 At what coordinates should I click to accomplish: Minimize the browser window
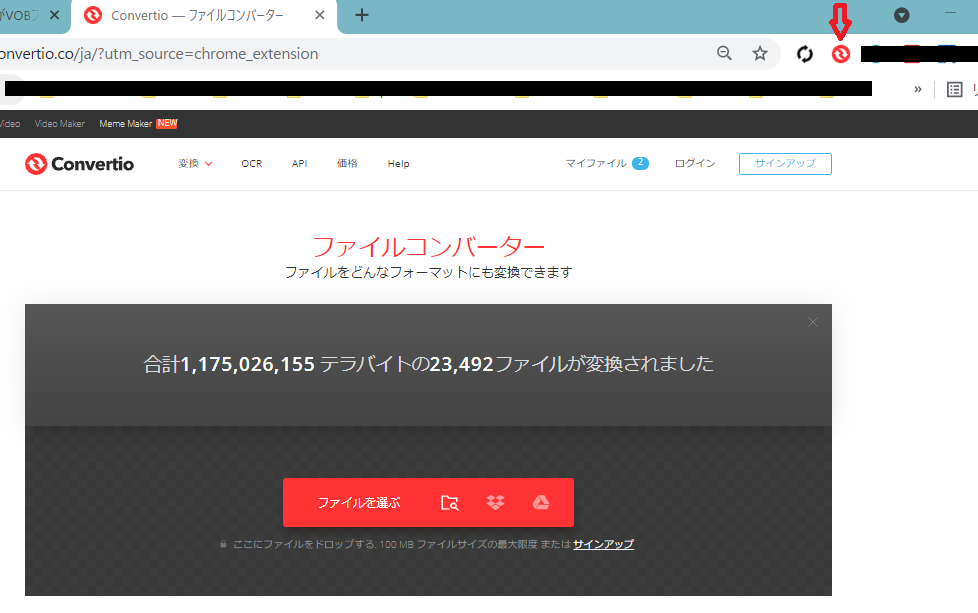[x=950, y=12]
